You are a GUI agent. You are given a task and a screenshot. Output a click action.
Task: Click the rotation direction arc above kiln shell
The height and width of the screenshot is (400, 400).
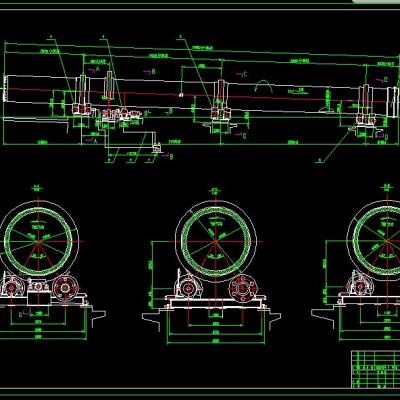263,85
